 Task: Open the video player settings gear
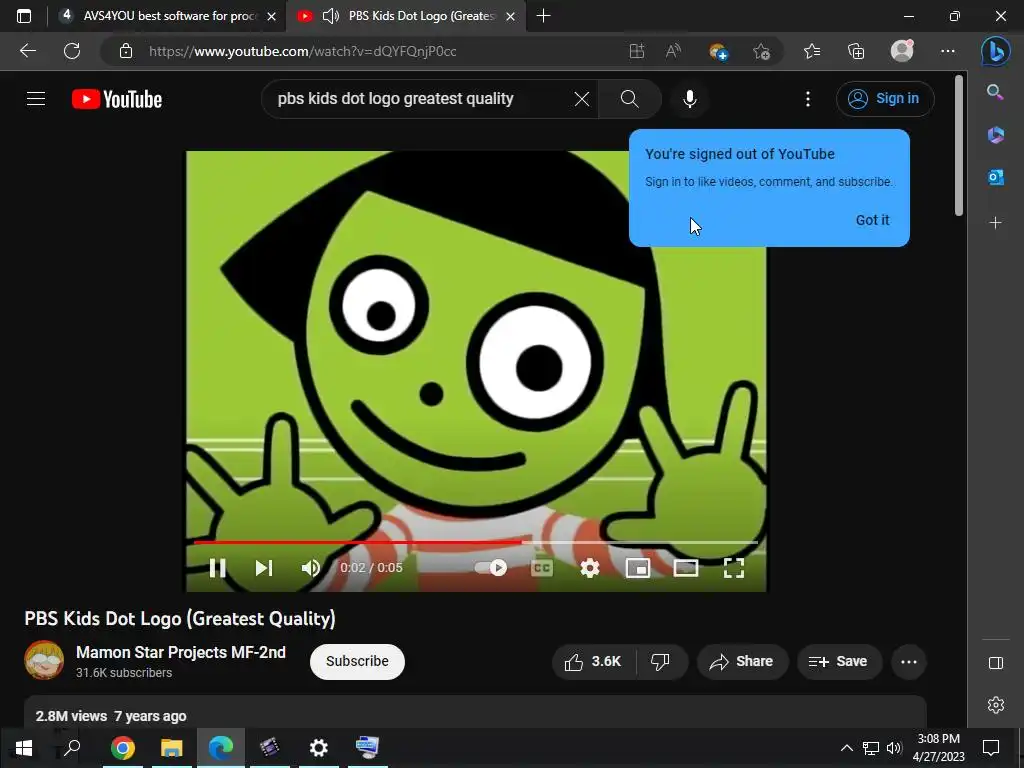point(590,568)
